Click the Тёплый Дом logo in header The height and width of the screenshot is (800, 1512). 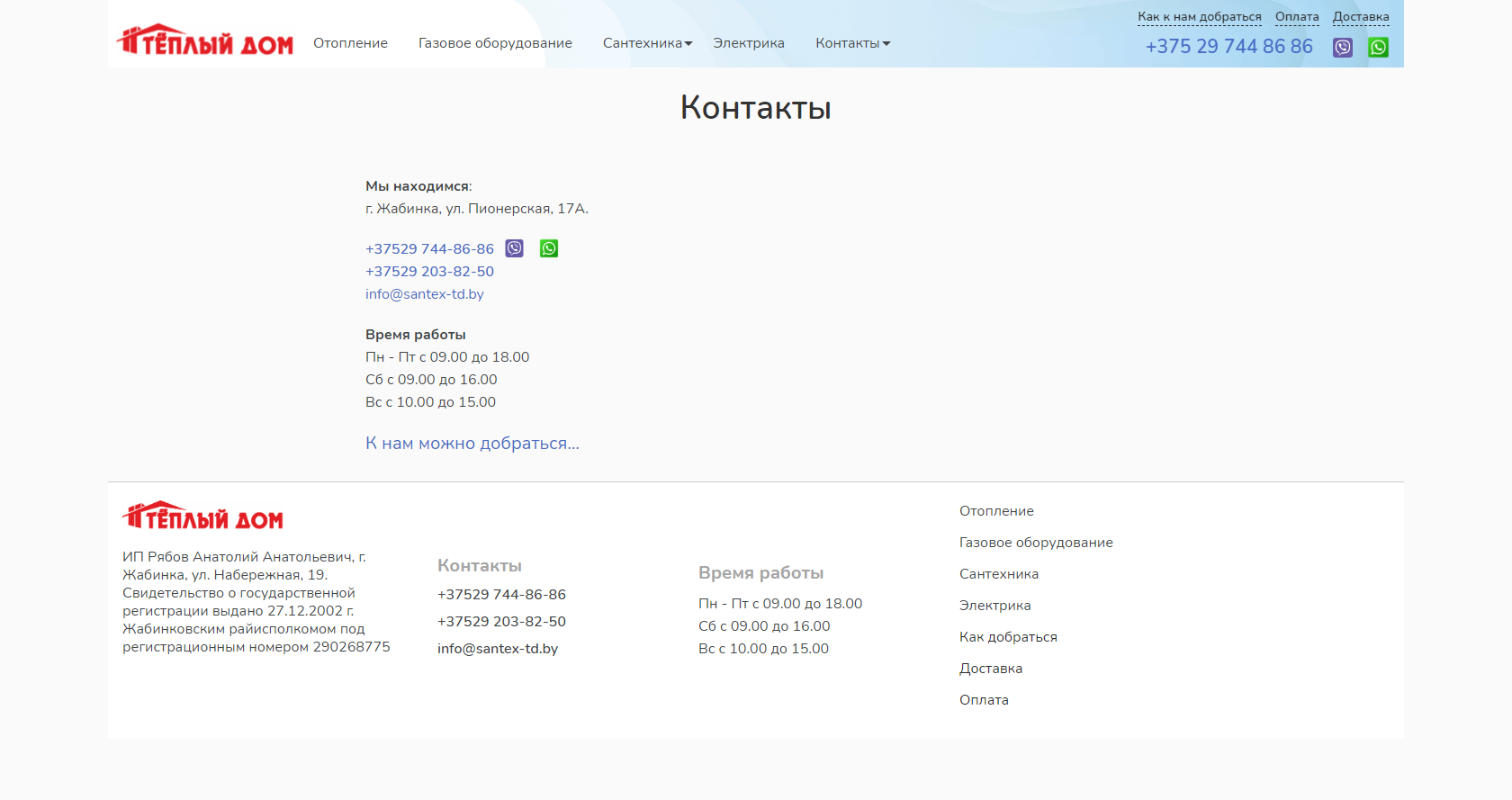205,40
